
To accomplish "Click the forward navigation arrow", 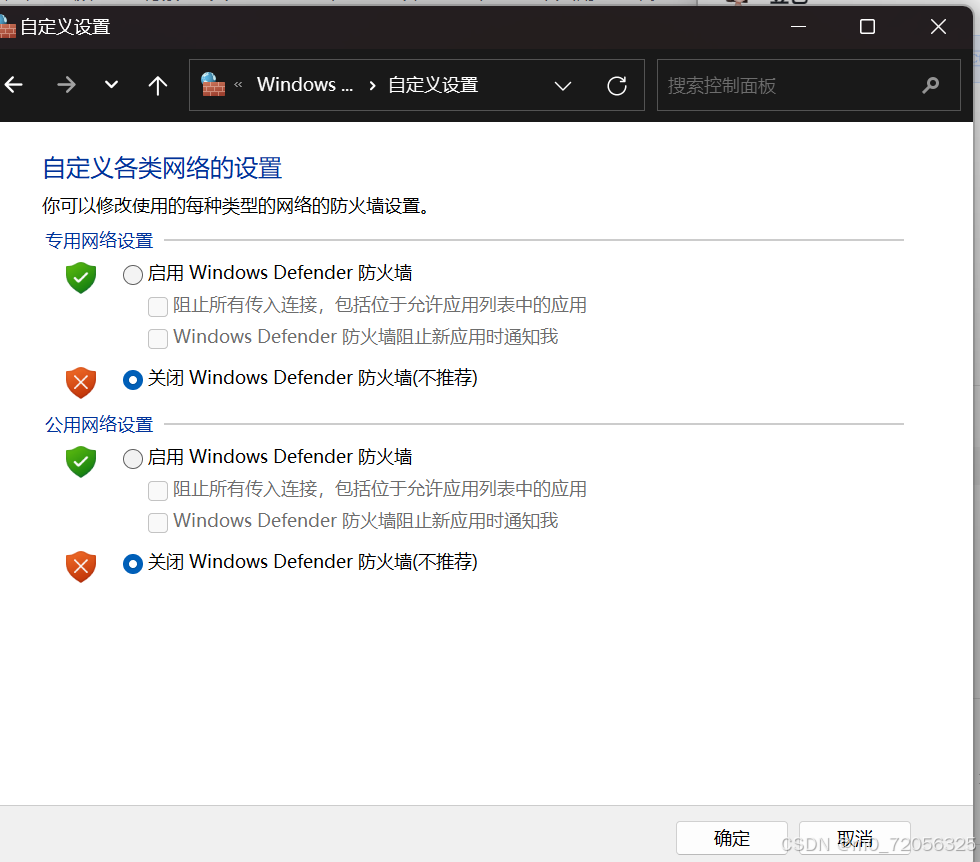I will click(x=66, y=84).
